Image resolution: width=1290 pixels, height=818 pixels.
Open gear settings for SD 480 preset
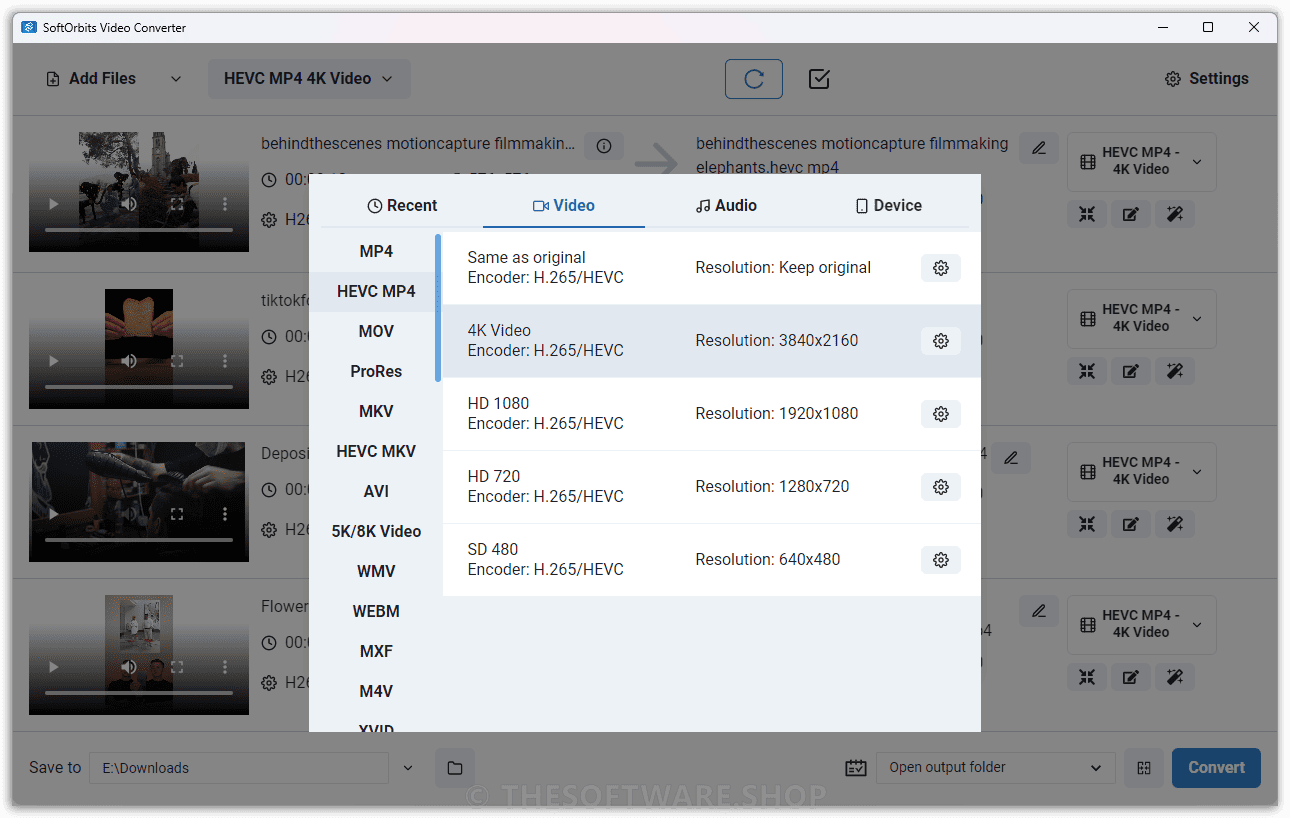pyautogui.click(x=940, y=560)
